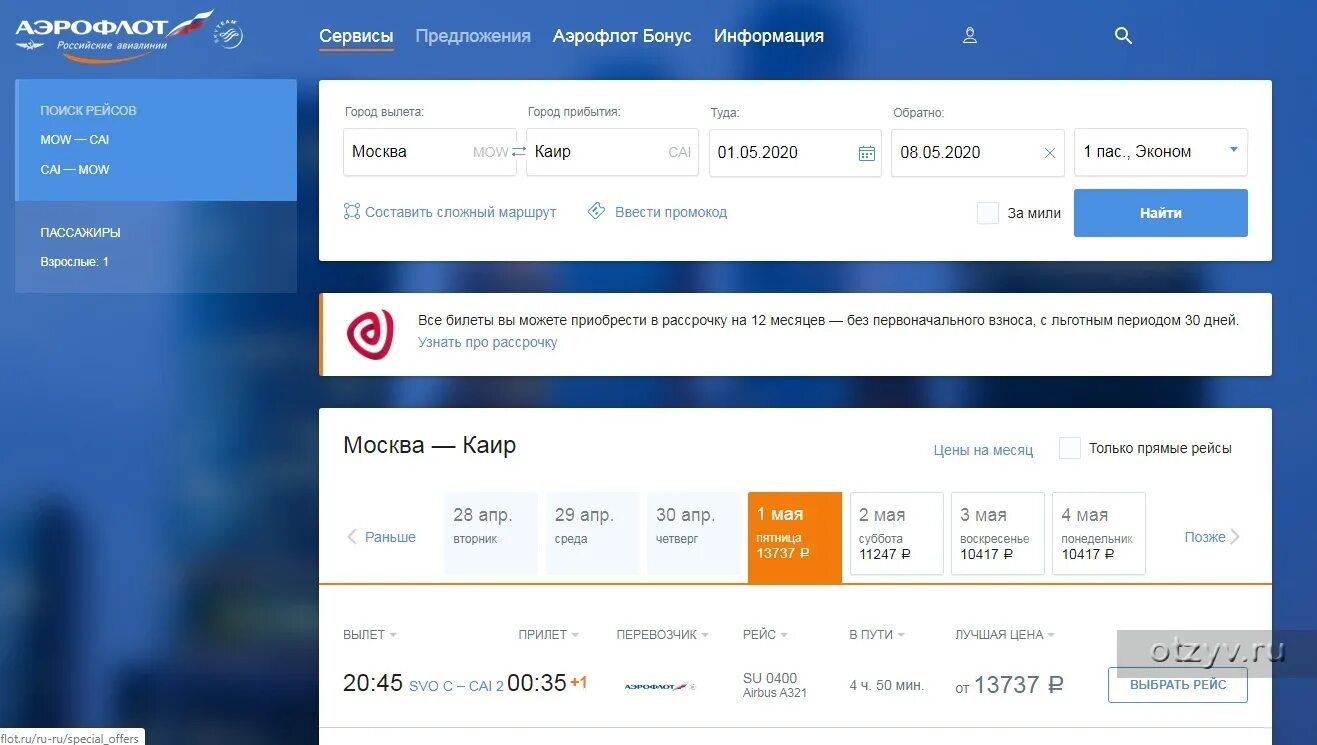
Task: Open calendar for departure date
Action: 867,153
